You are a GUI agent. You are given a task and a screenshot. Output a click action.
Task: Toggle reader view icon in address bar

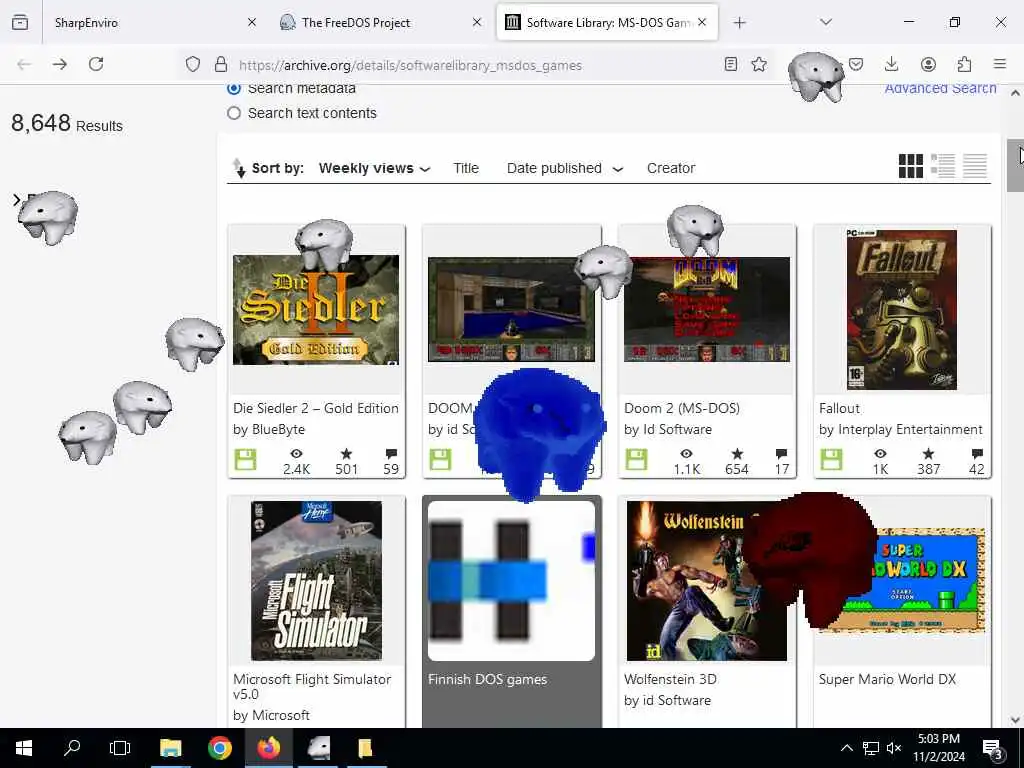click(731, 64)
